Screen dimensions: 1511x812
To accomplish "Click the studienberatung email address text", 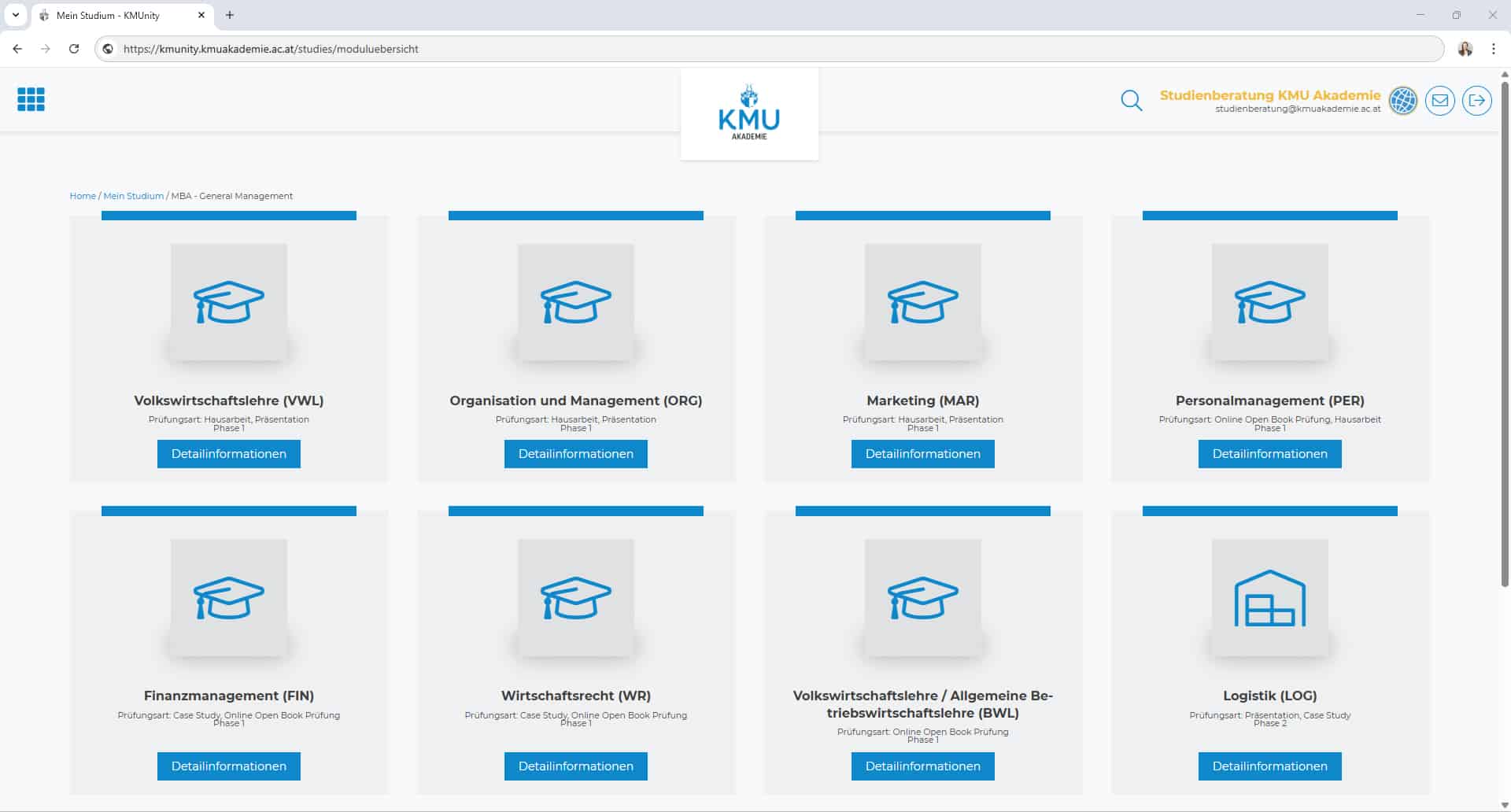I will (1298, 109).
